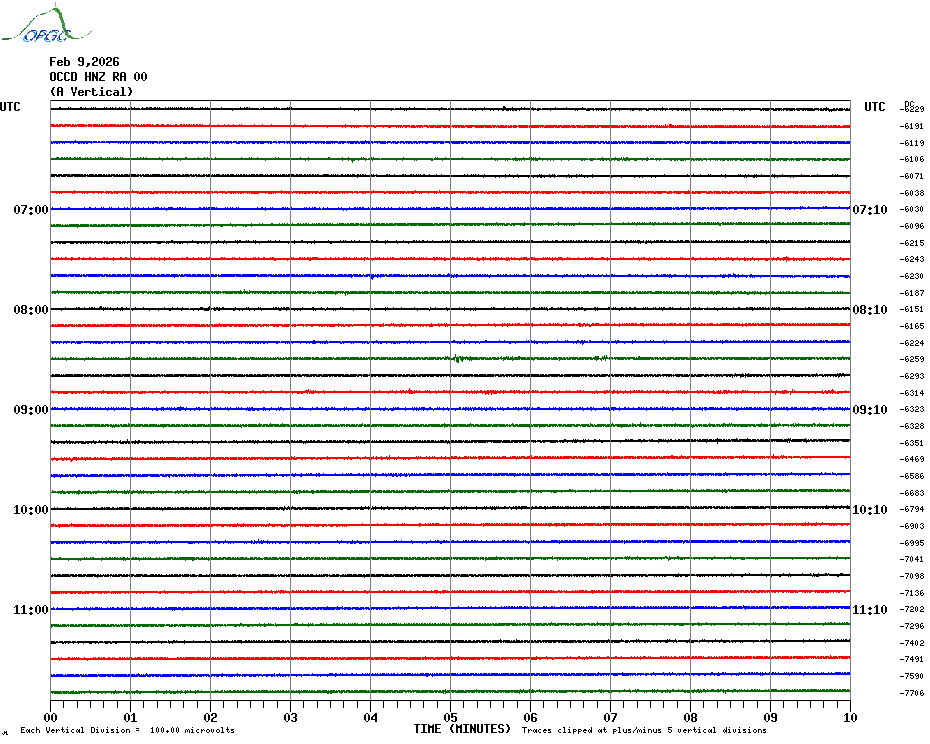The width and height of the screenshot is (930, 744).
Task: Click the 09:10 time label on right
Action: pyautogui.click(x=869, y=410)
